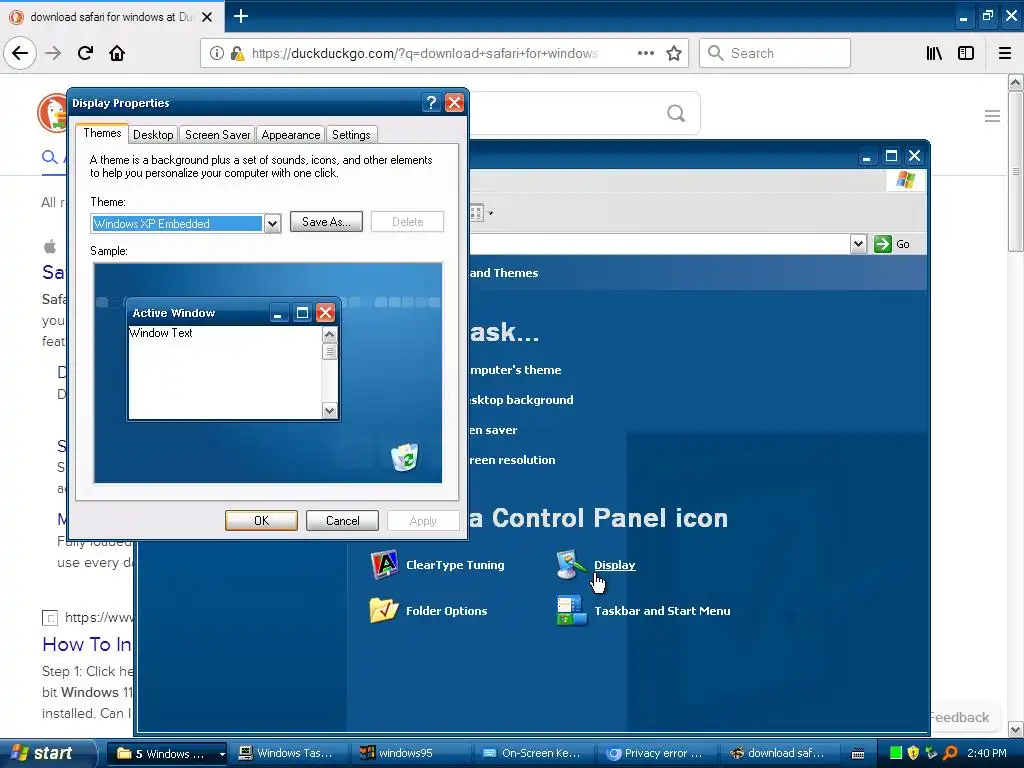Click Cancel in Display Properties

tap(342, 520)
